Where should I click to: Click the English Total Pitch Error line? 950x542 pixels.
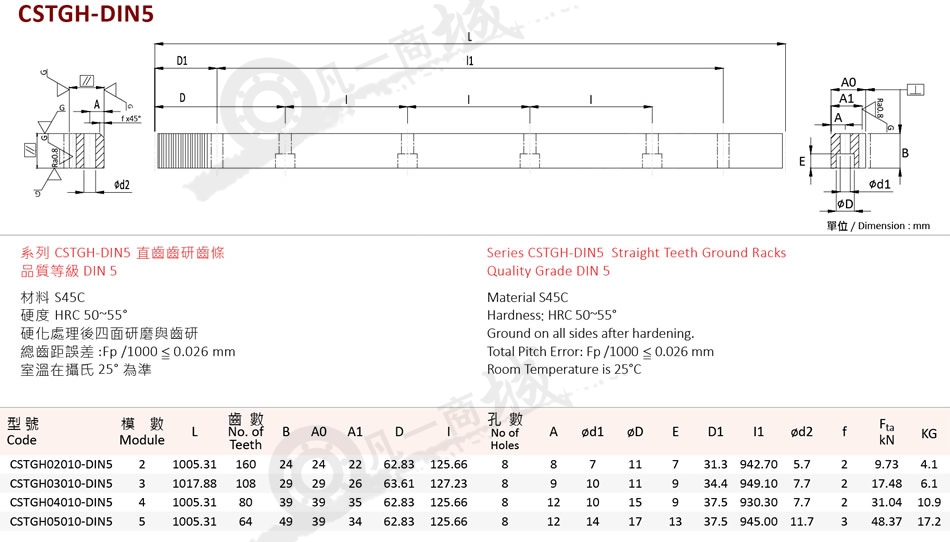600,351
